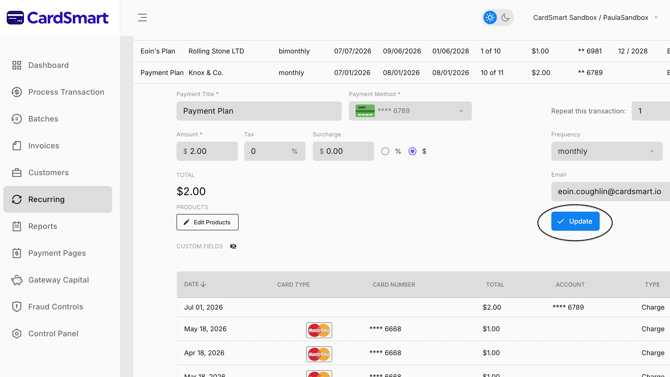Click the Payment Pages icon
Screen dimensions: 670x377
(x=17, y=253)
